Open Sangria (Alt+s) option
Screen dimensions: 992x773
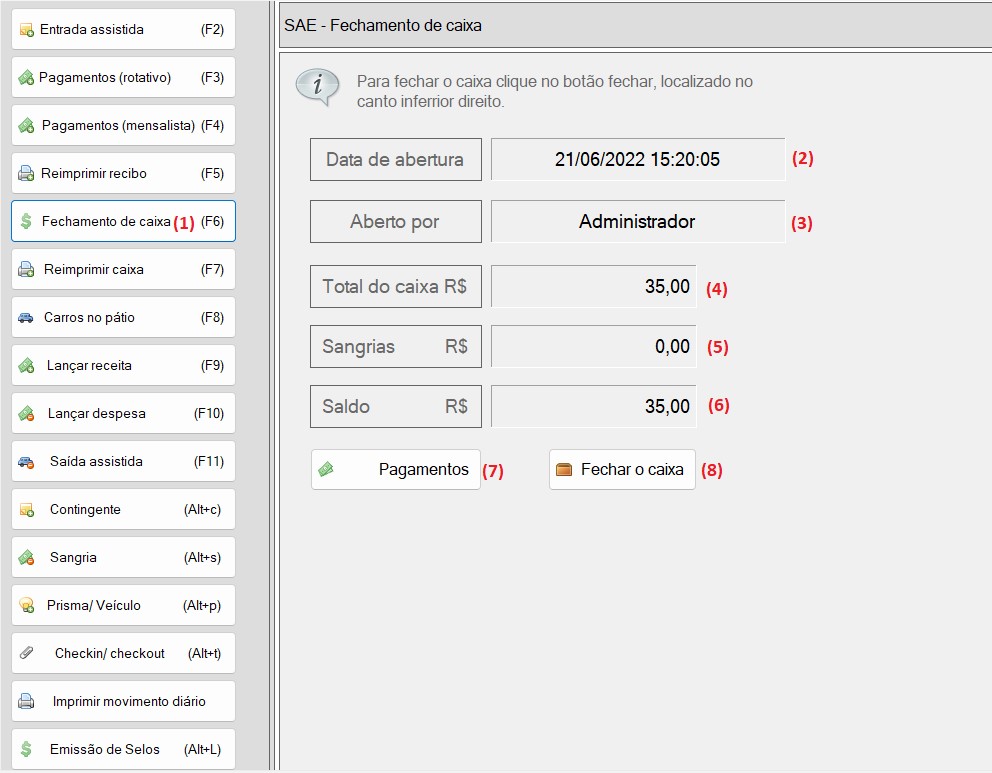coord(123,557)
